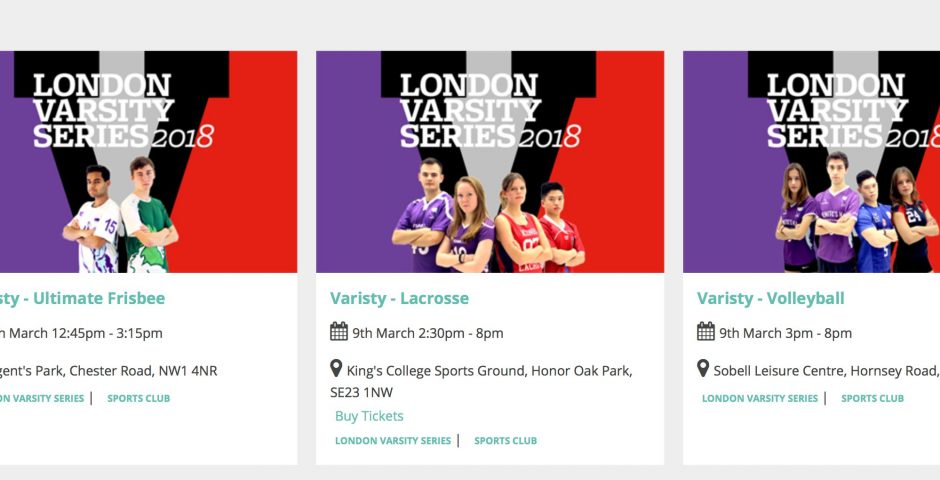Viewport: 940px width, 480px height.
Task: Select Sports Club tag on Volleyball card
Action: pyautogui.click(x=872, y=399)
